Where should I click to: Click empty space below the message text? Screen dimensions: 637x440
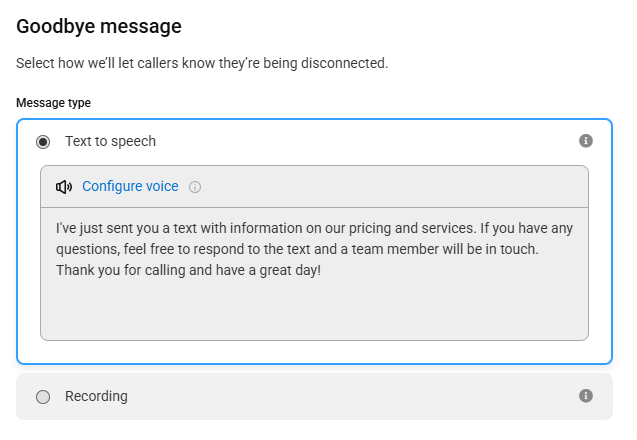[x=314, y=311]
